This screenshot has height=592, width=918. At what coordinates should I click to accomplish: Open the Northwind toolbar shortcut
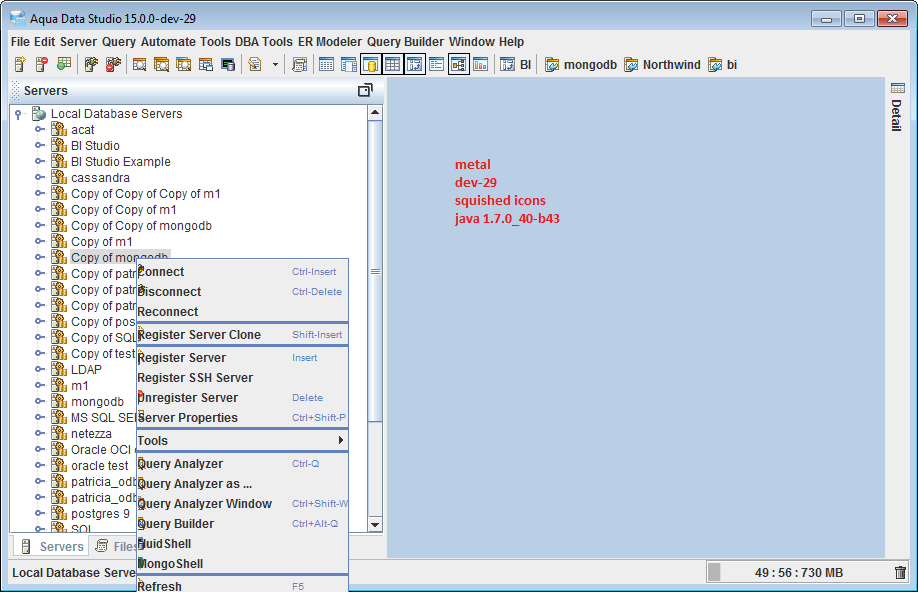click(x=662, y=64)
